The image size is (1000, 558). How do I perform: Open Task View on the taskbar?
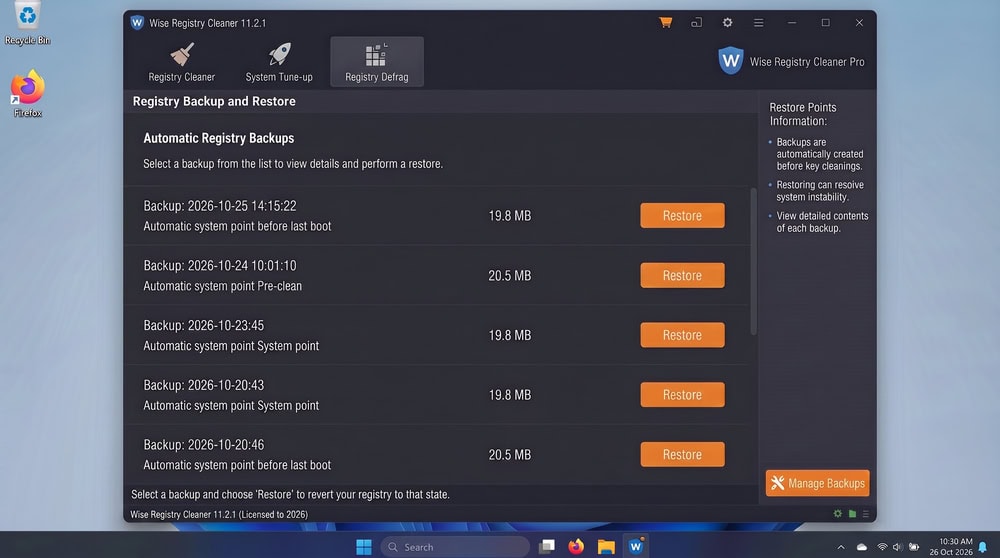tap(547, 547)
